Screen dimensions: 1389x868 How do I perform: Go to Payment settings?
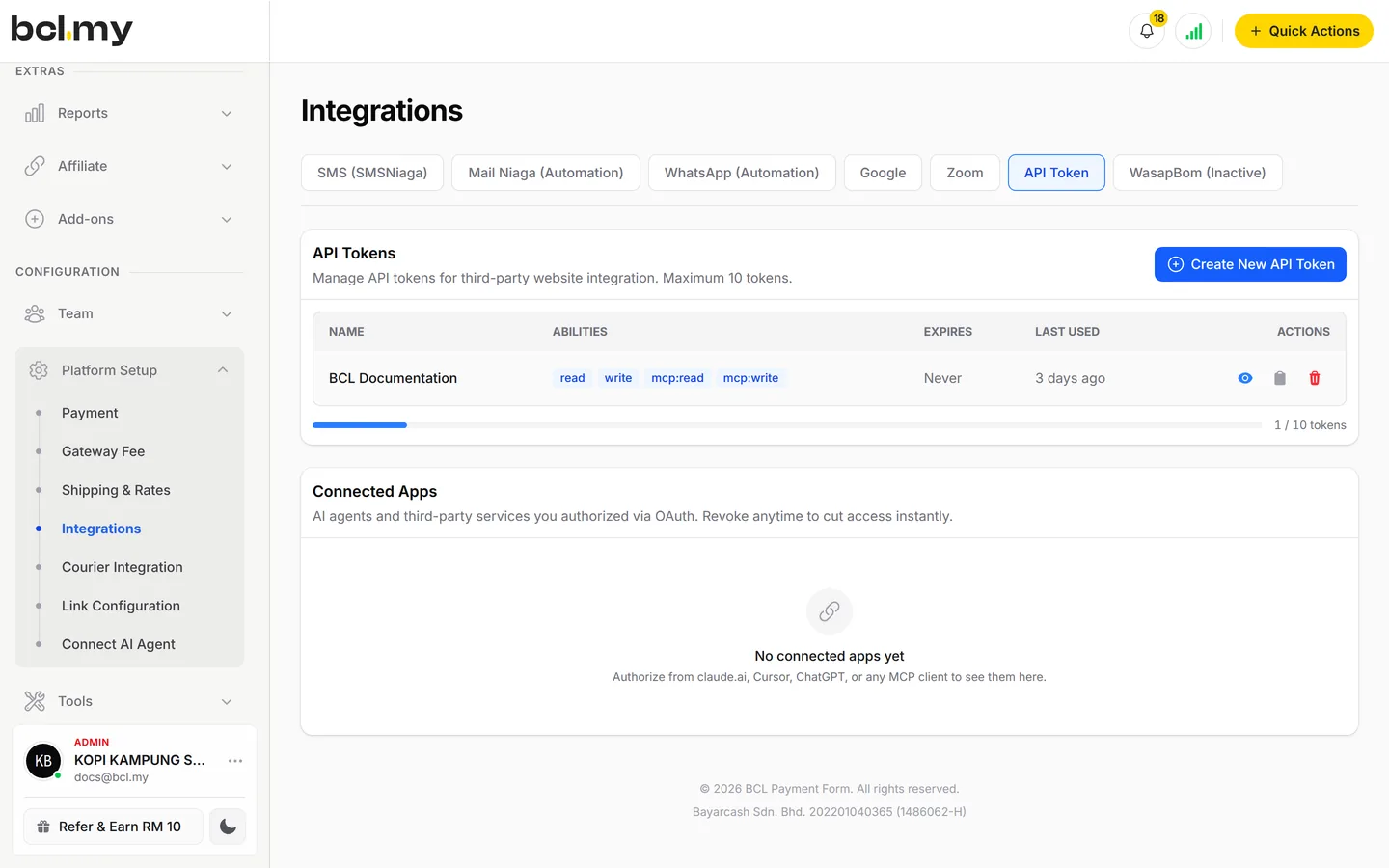(90, 413)
